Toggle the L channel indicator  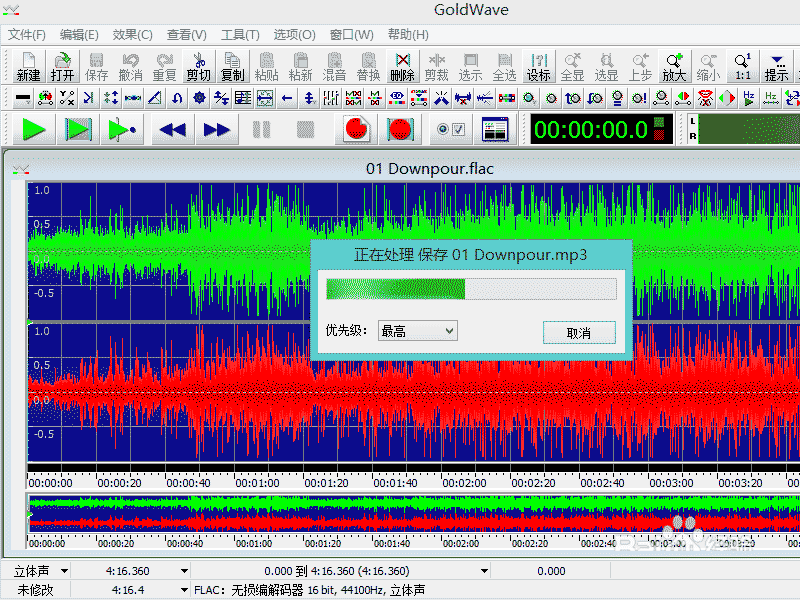point(693,121)
